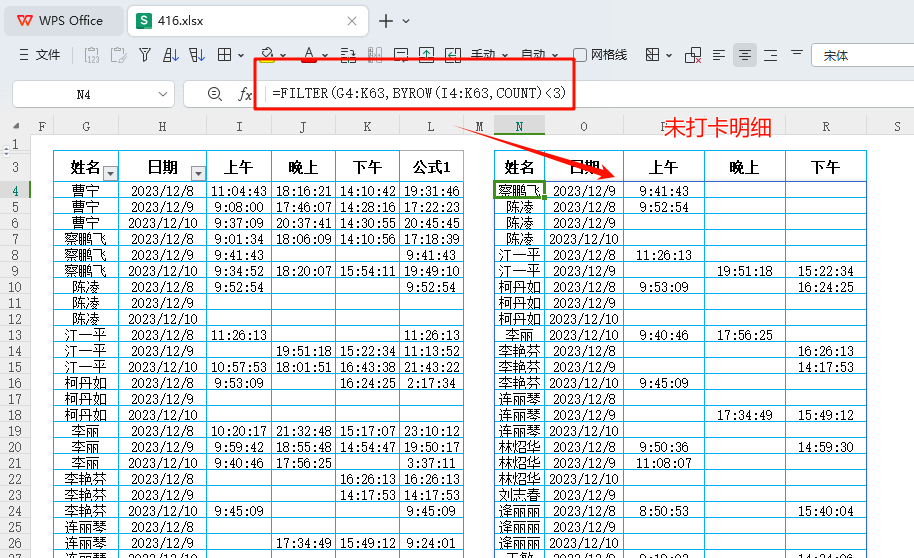Image resolution: width=914 pixels, height=558 pixels.
Task: Click the 公式1 header cell
Action: point(431,167)
